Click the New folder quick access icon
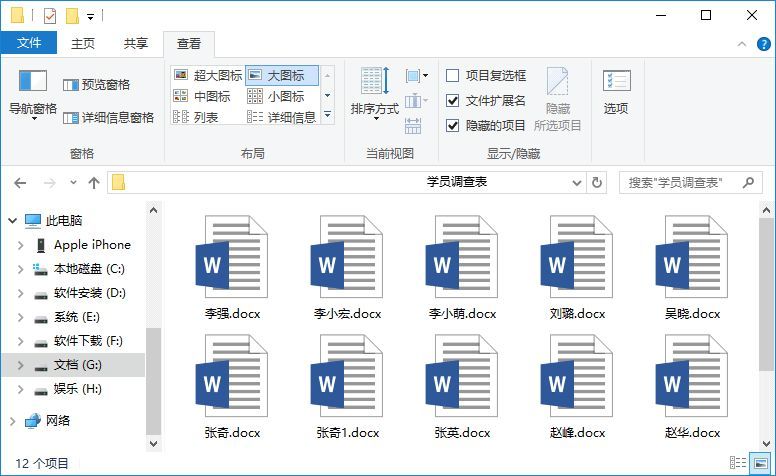776x476 pixels. (72, 16)
